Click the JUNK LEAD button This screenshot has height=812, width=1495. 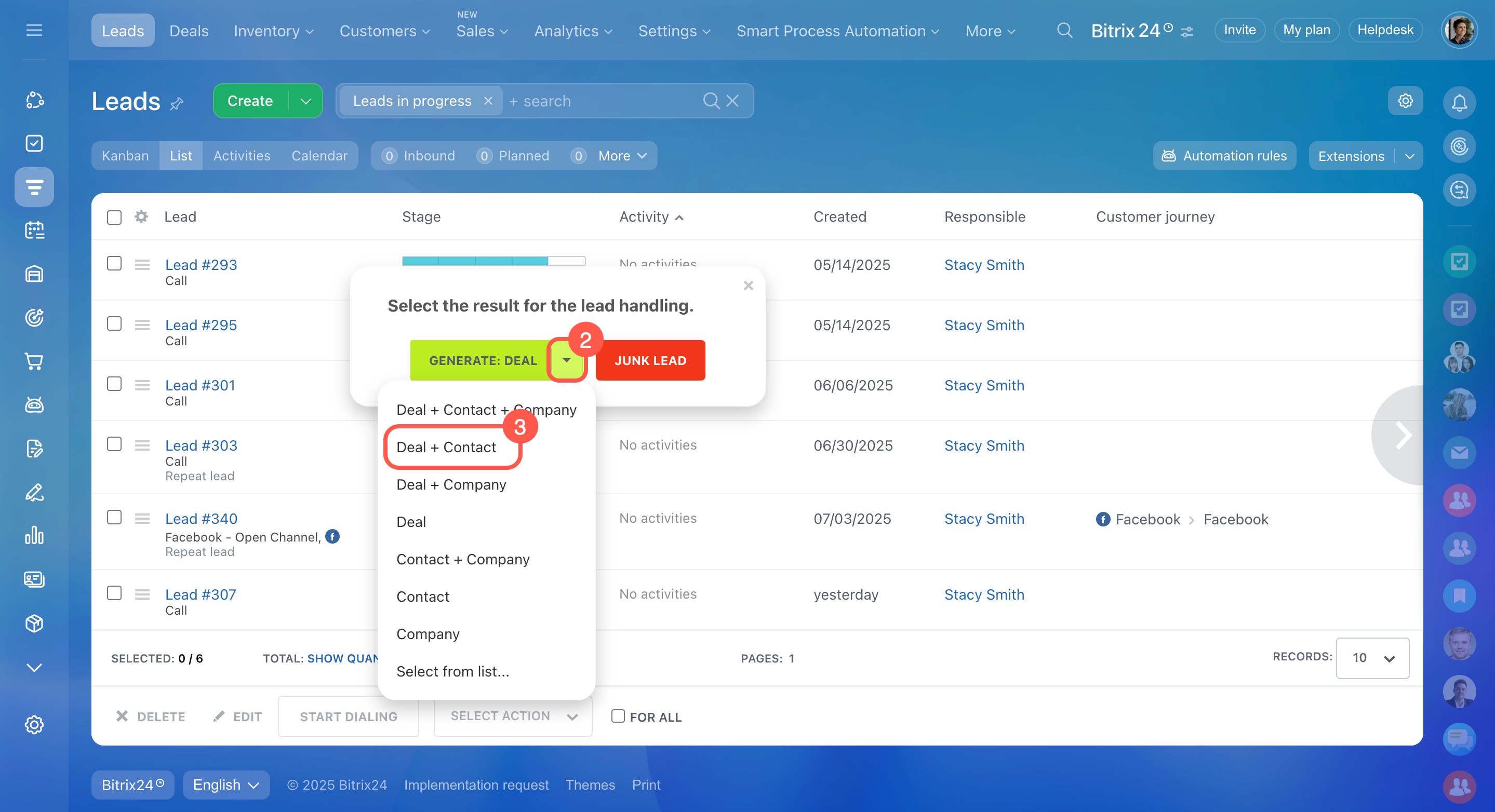pyautogui.click(x=649, y=360)
